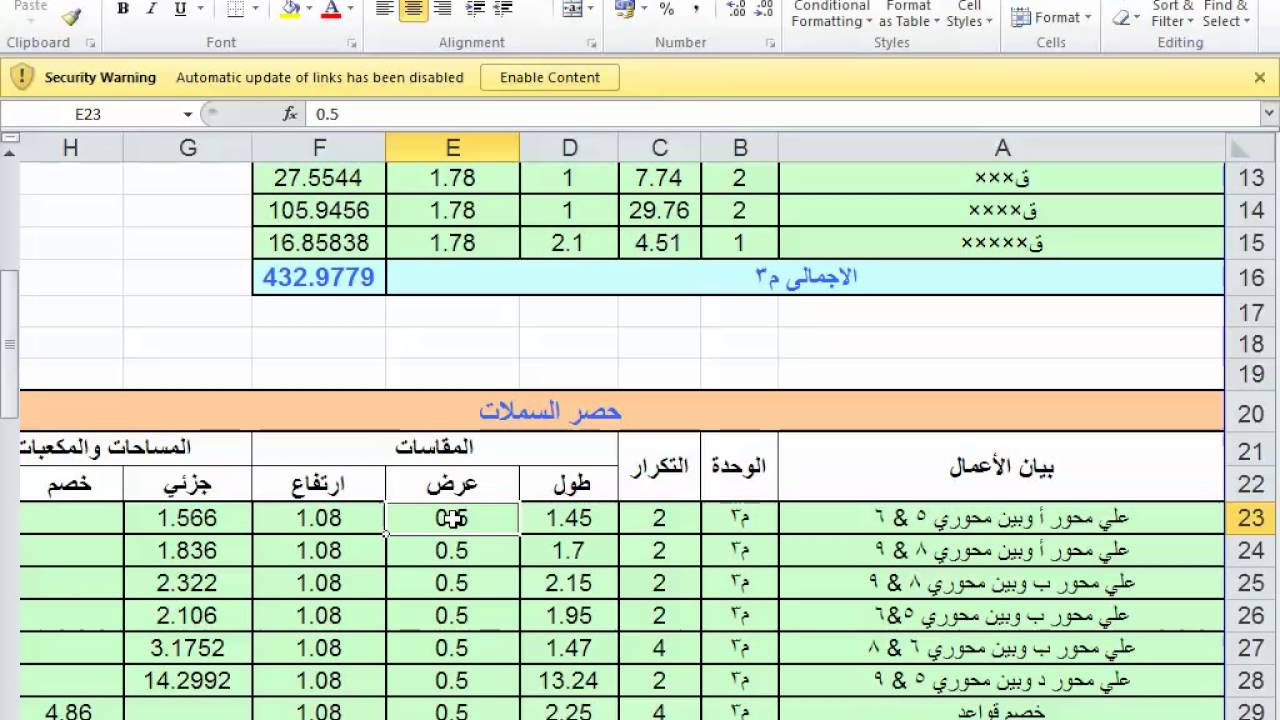This screenshot has width=1280, height=720.
Task: Click cell containing 13.24
Action: 569,681
